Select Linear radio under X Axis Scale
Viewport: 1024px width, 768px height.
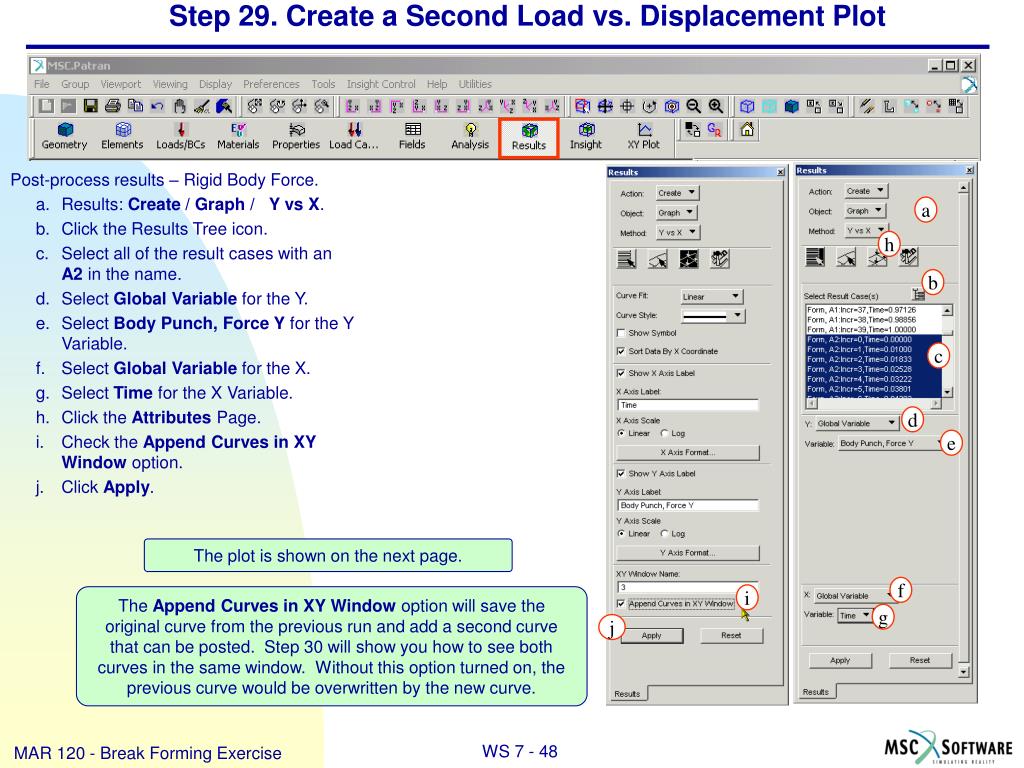point(621,434)
